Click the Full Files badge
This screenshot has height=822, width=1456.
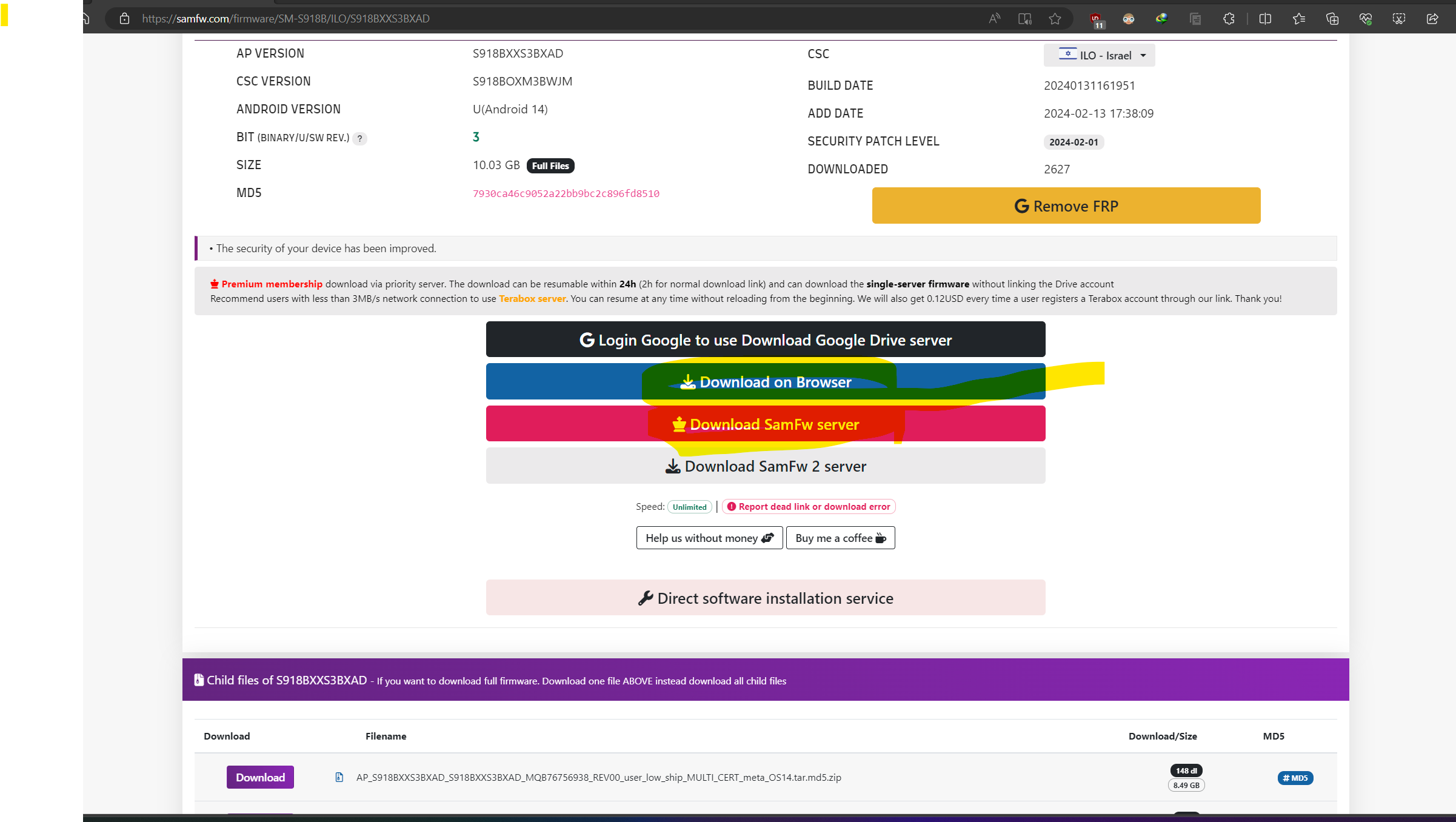coord(550,165)
